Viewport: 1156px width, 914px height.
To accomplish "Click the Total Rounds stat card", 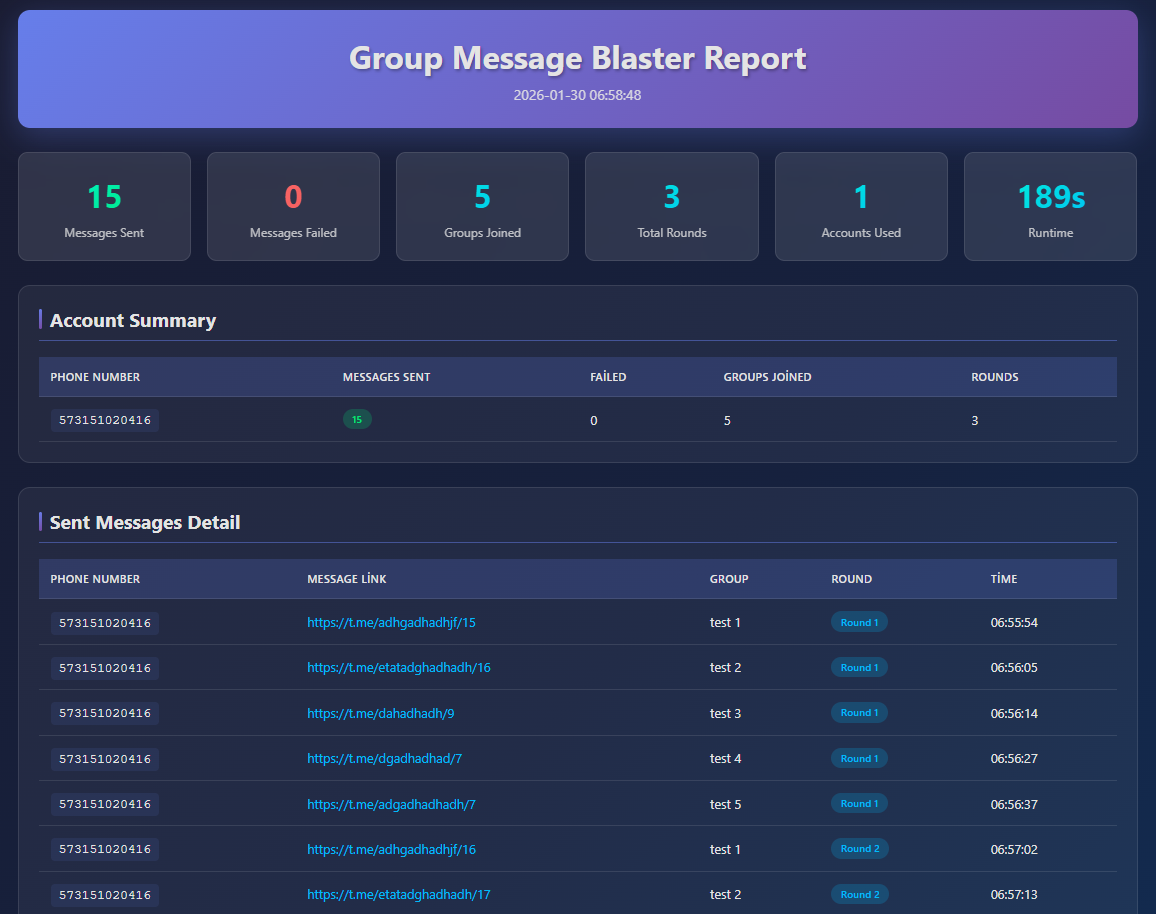I will click(x=671, y=206).
